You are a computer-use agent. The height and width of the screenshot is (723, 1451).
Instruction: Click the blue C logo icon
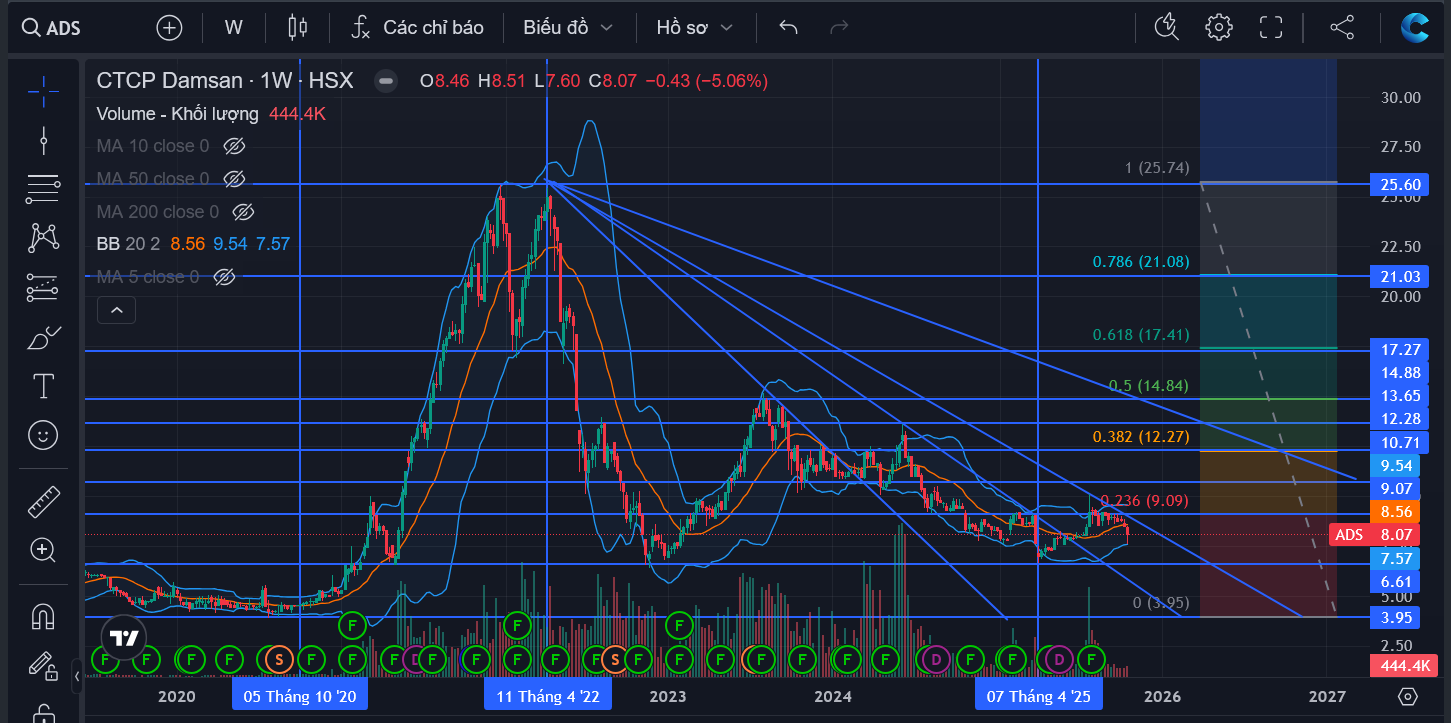[1415, 27]
